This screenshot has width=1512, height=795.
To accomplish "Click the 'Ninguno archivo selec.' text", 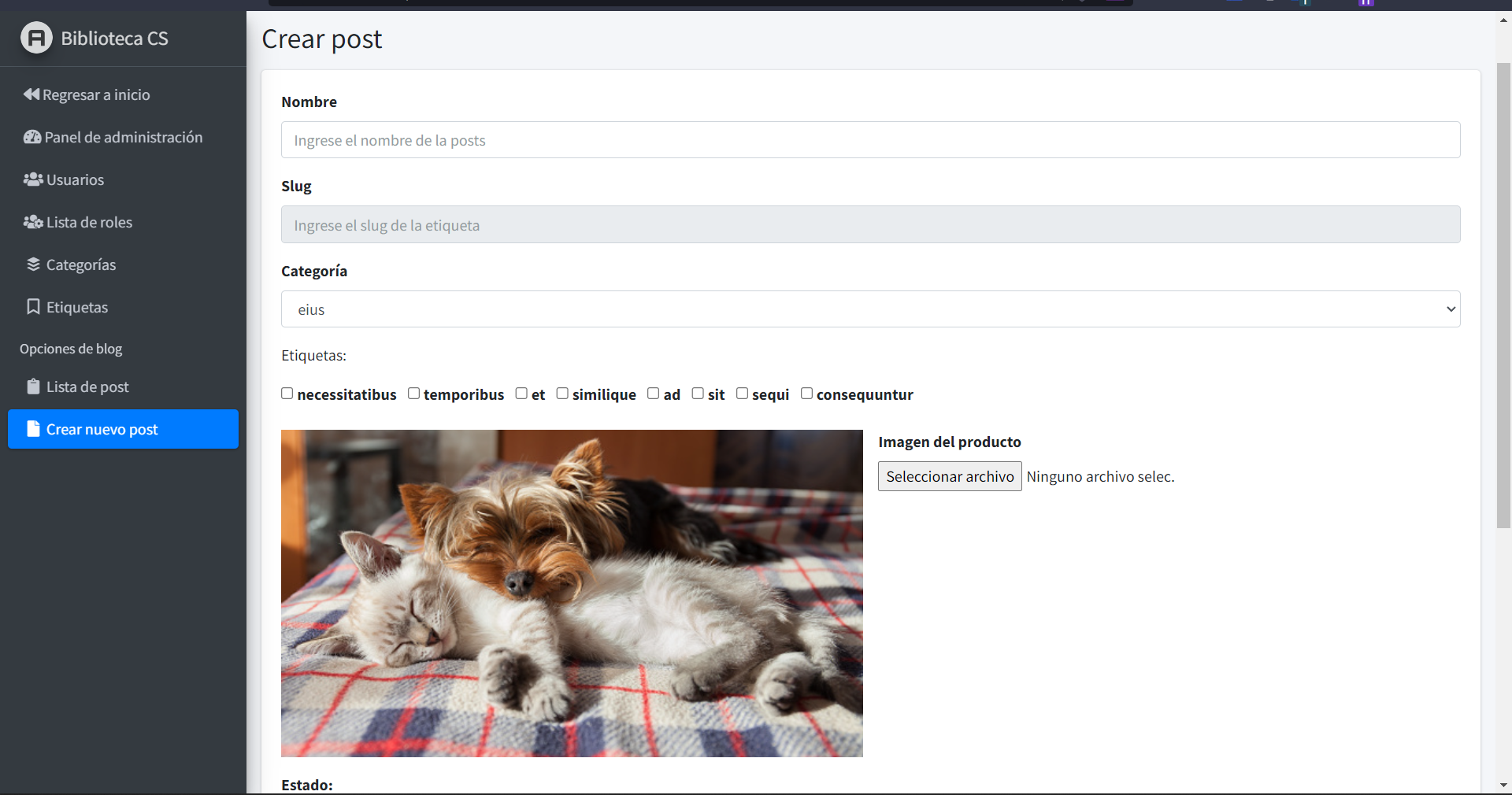I will tap(1100, 476).
